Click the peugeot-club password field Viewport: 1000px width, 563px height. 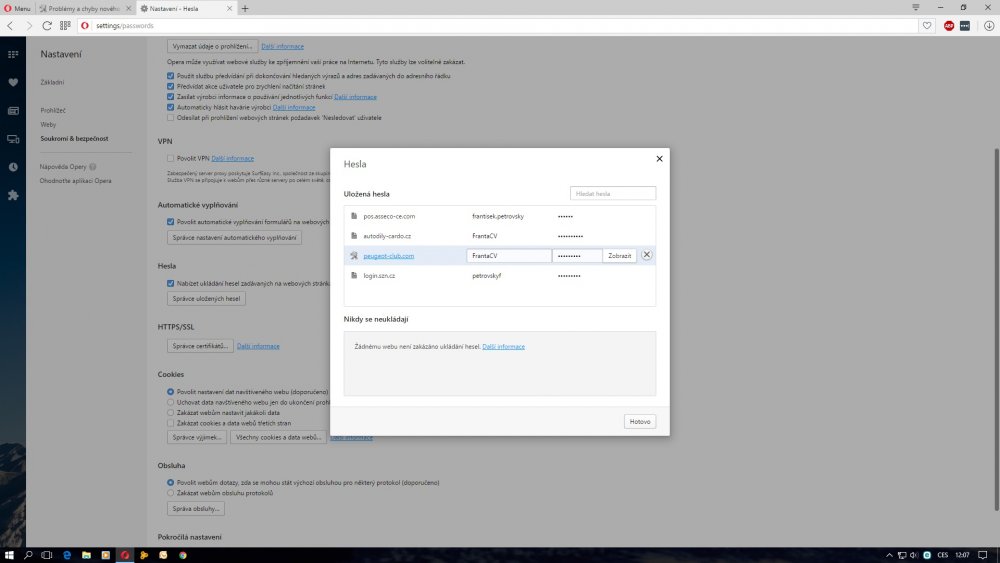pos(577,256)
